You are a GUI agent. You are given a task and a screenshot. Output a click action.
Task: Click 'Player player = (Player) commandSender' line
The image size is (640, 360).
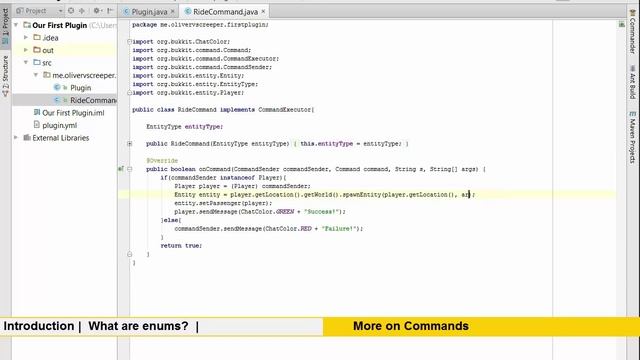(x=242, y=186)
